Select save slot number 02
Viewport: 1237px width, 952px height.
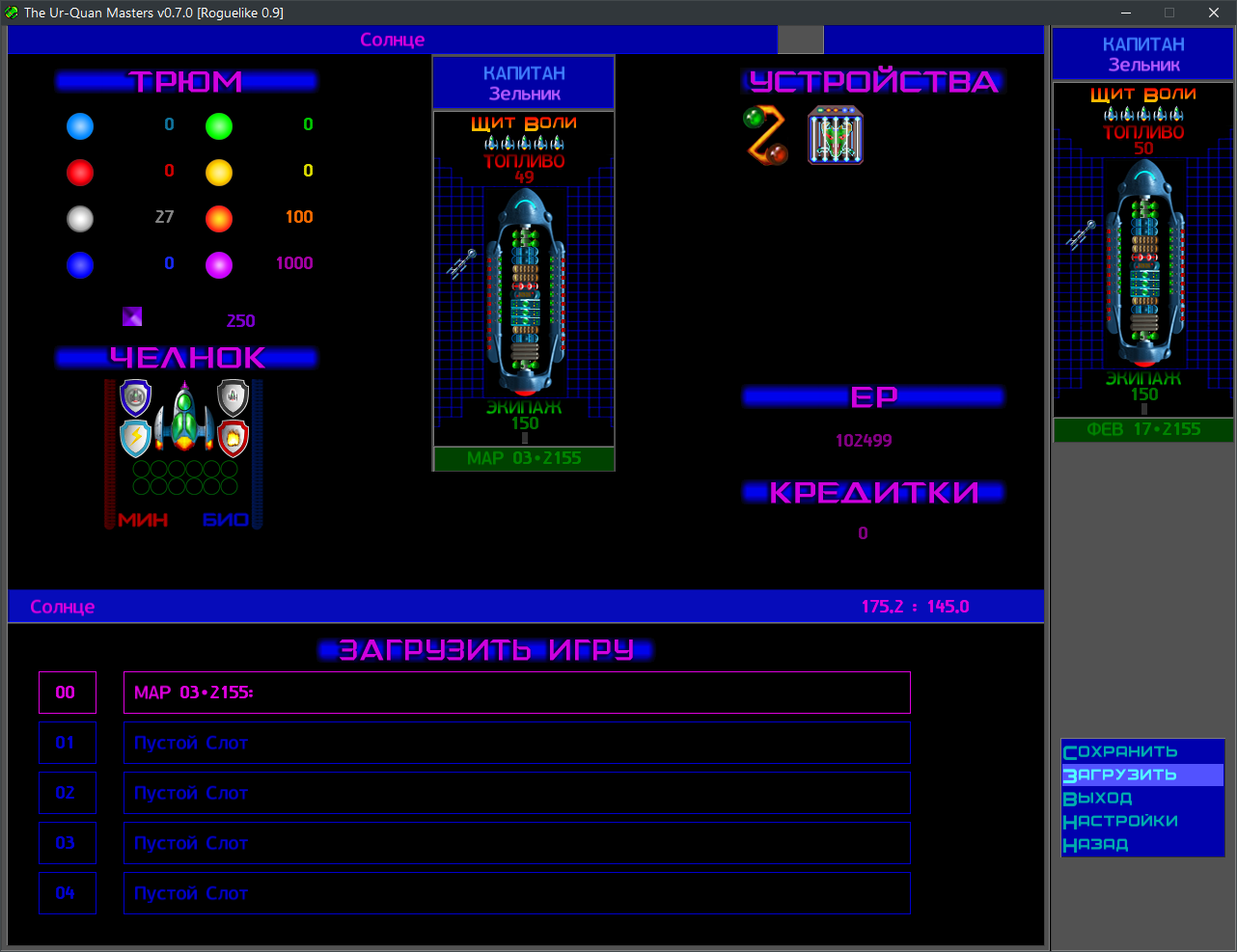coord(68,793)
